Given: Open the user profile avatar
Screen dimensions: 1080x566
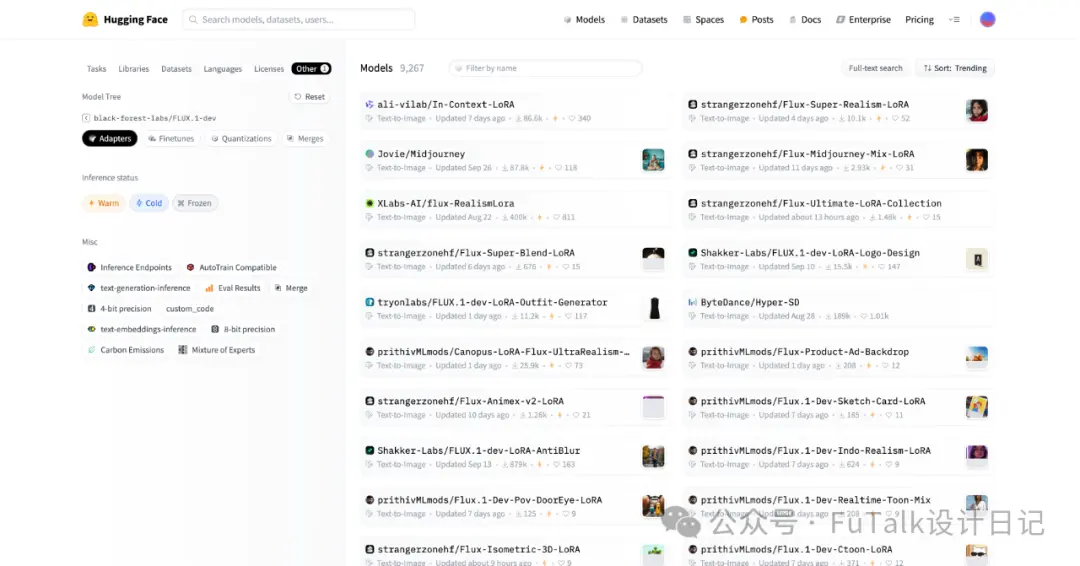Looking at the screenshot, I should click(987, 19).
